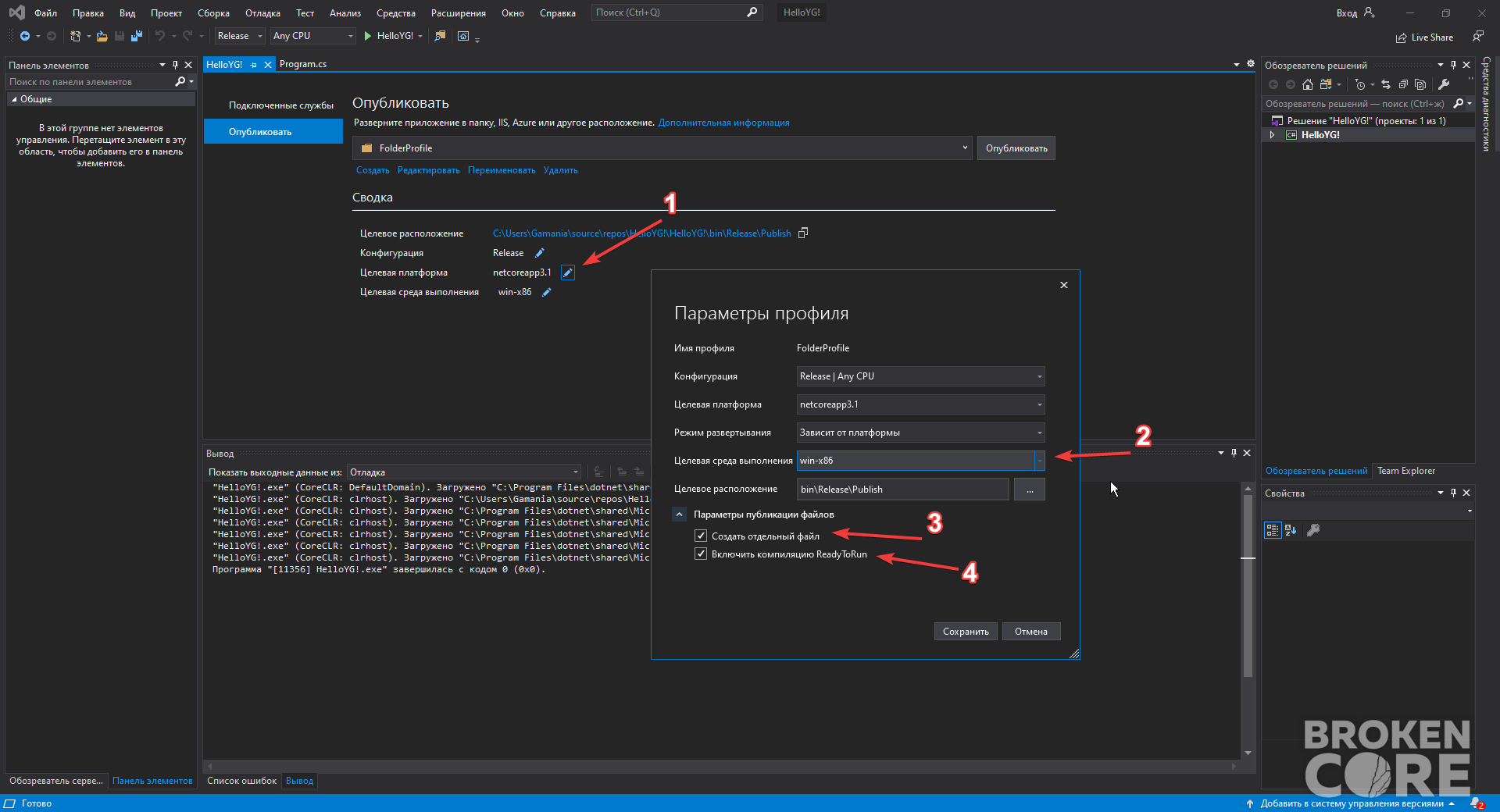Image resolution: width=1500 pixels, height=812 pixels.
Task: Expand the HelloYG! project tree node
Action: (x=1272, y=135)
